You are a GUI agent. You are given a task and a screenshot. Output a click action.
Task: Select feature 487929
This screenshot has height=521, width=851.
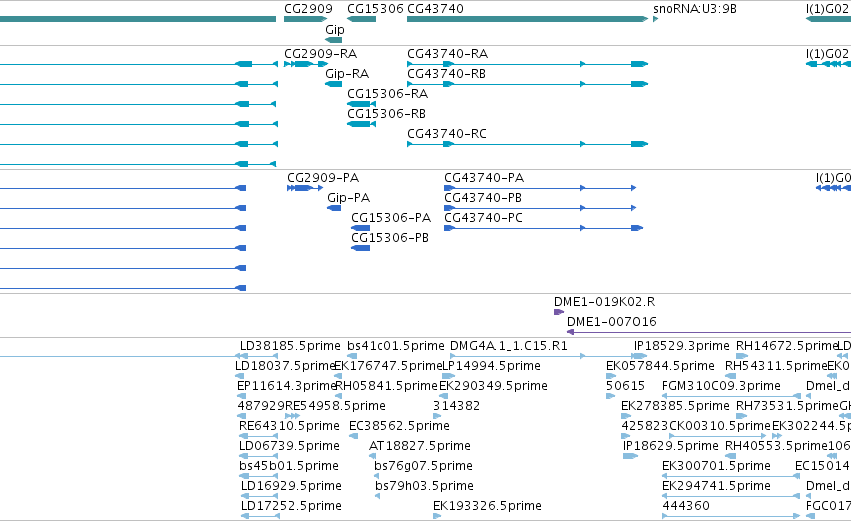(261, 406)
